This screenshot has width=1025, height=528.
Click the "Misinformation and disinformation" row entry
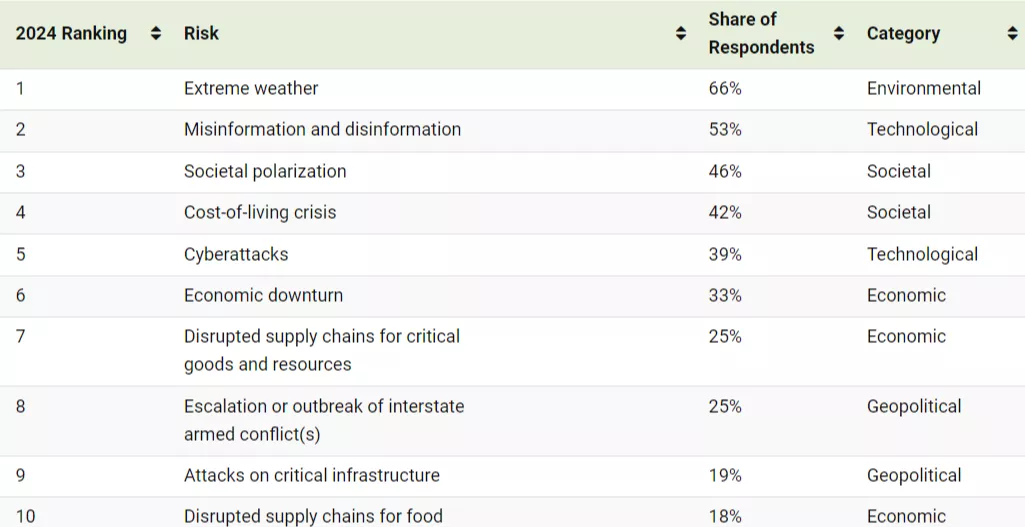pyautogui.click(x=322, y=130)
